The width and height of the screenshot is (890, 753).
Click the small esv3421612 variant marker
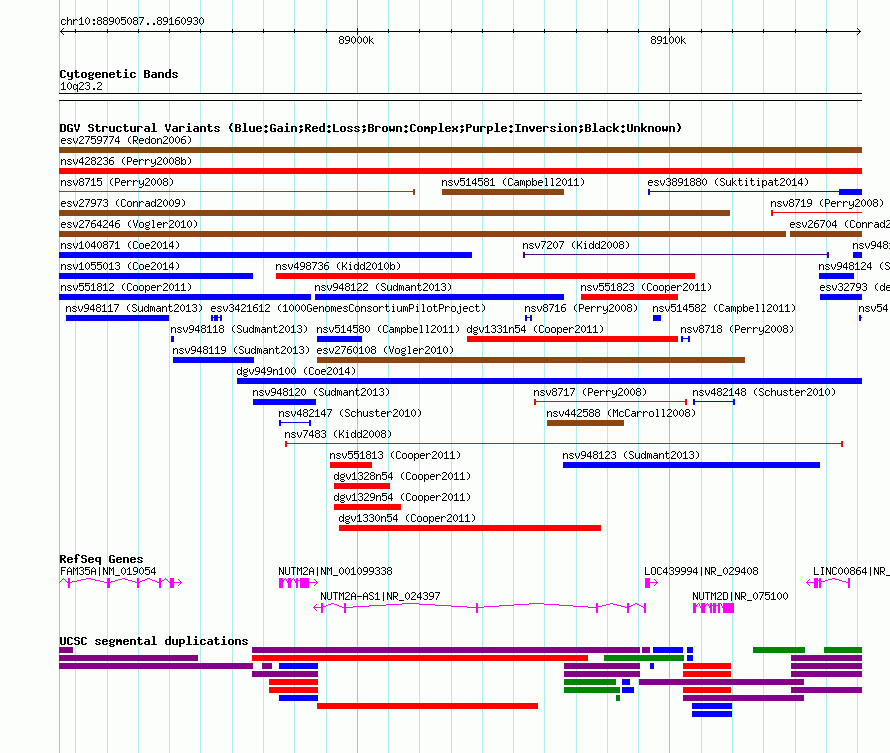click(216, 318)
